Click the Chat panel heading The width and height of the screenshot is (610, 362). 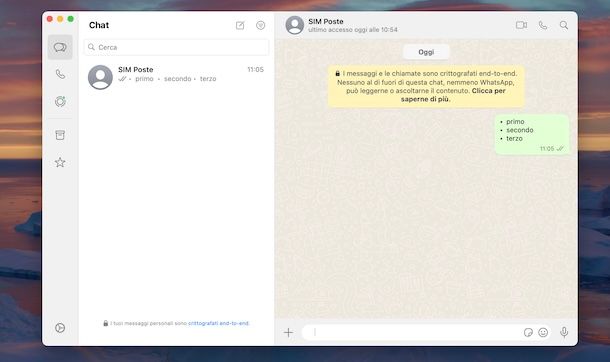click(99, 25)
